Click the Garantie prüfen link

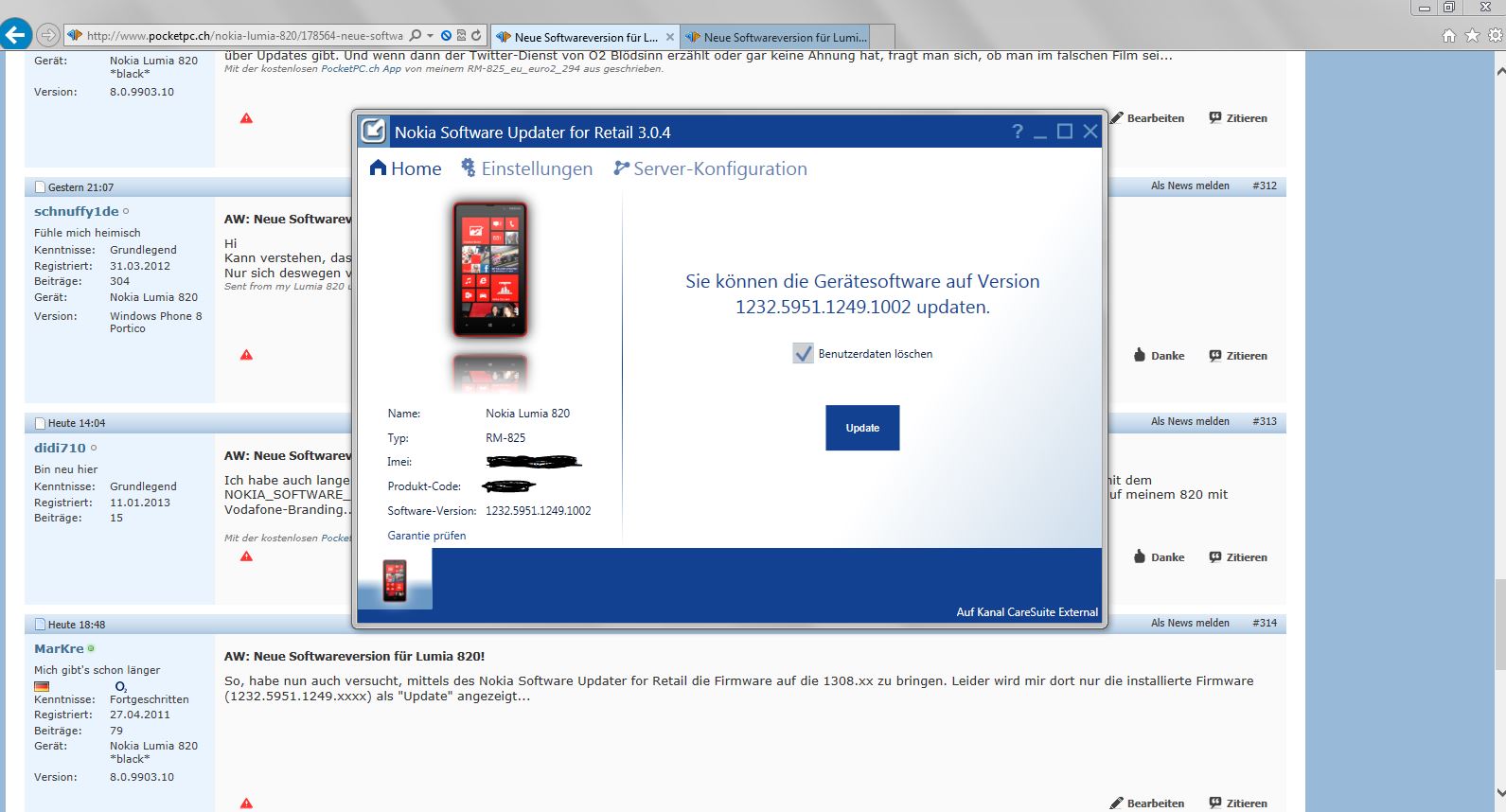(427, 536)
